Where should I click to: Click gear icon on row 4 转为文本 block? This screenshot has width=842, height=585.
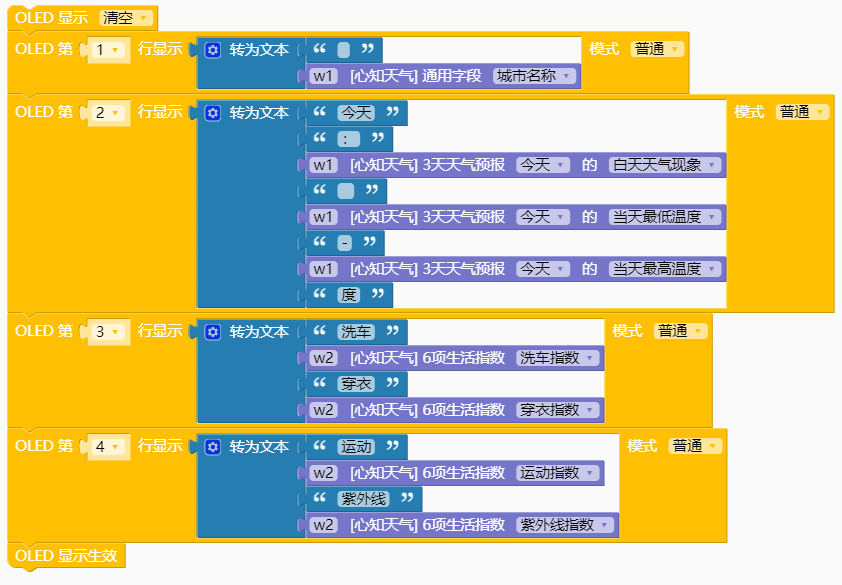(x=213, y=446)
